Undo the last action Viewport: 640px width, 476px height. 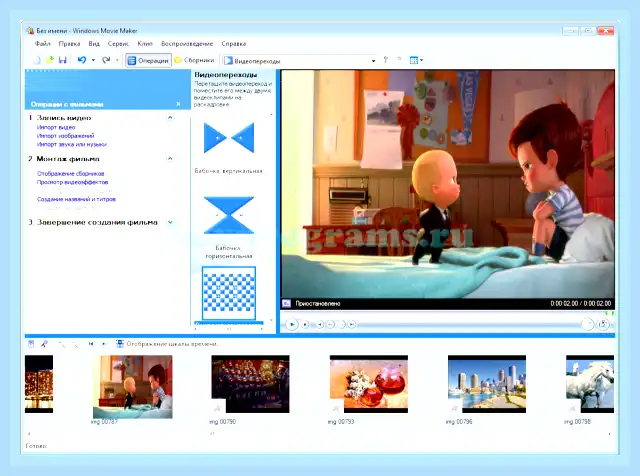click(82, 60)
